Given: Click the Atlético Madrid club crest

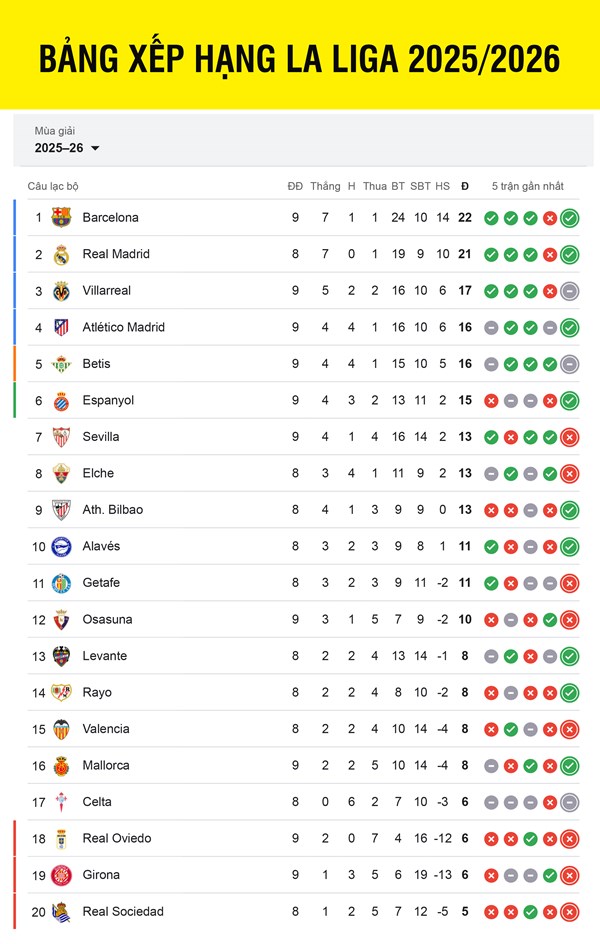Looking at the screenshot, I should pyautogui.click(x=62, y=327).
